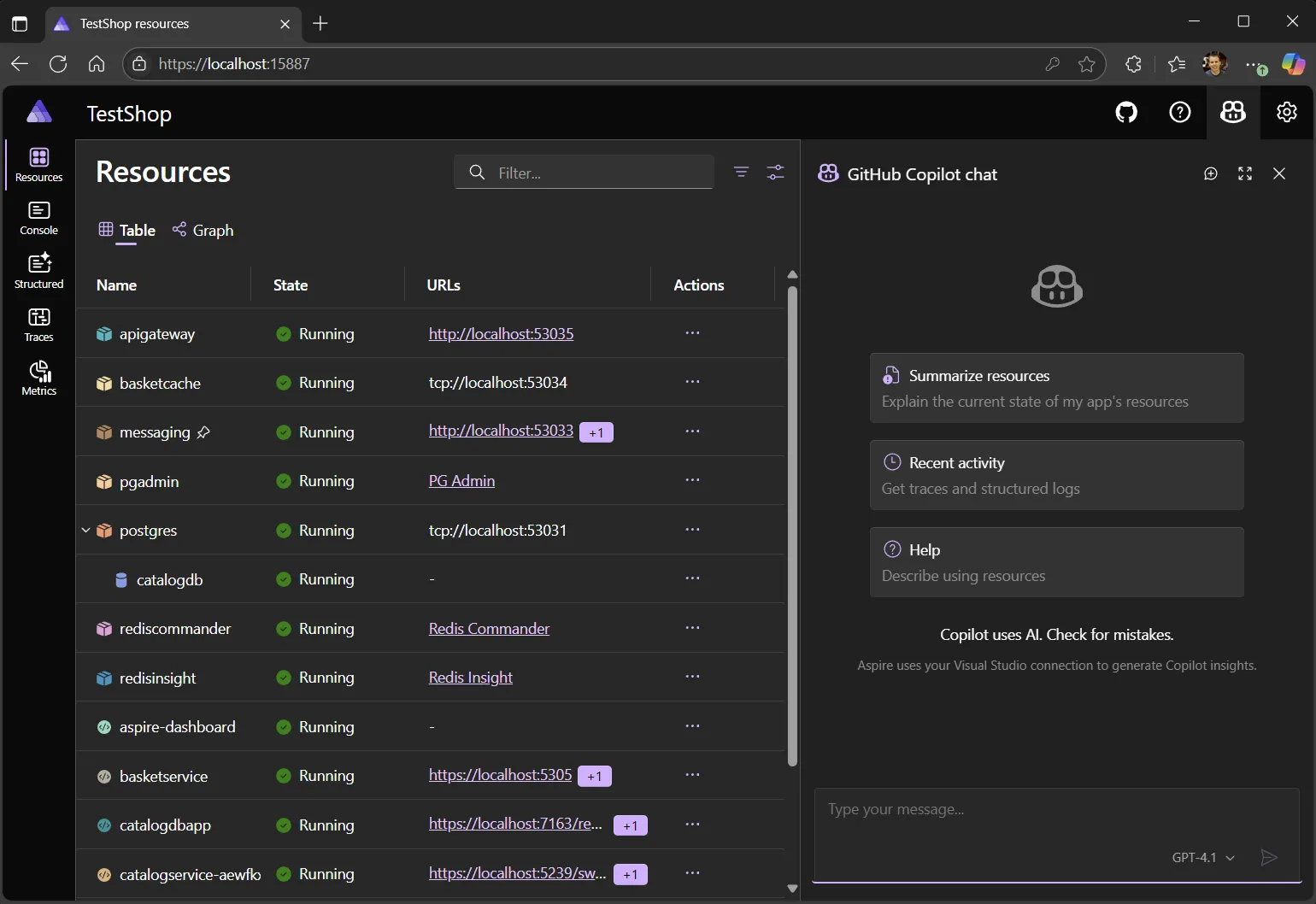This screenshot has height=904, width=1316.
Task: Unpin the messaging resource
Action: pos(205,432)
